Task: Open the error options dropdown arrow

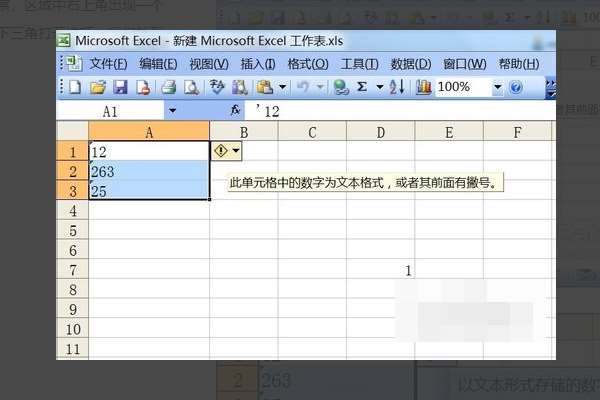Action: click(x=236, y=151)
